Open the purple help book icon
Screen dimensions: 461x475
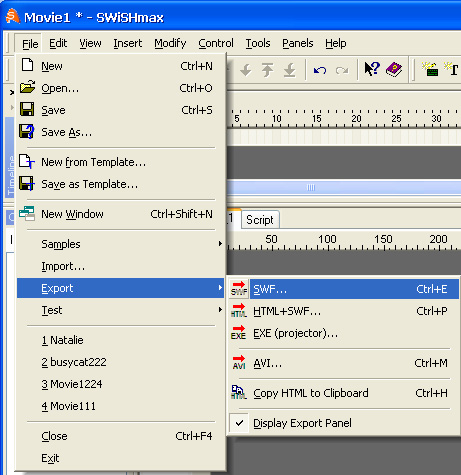click(394, 69)
